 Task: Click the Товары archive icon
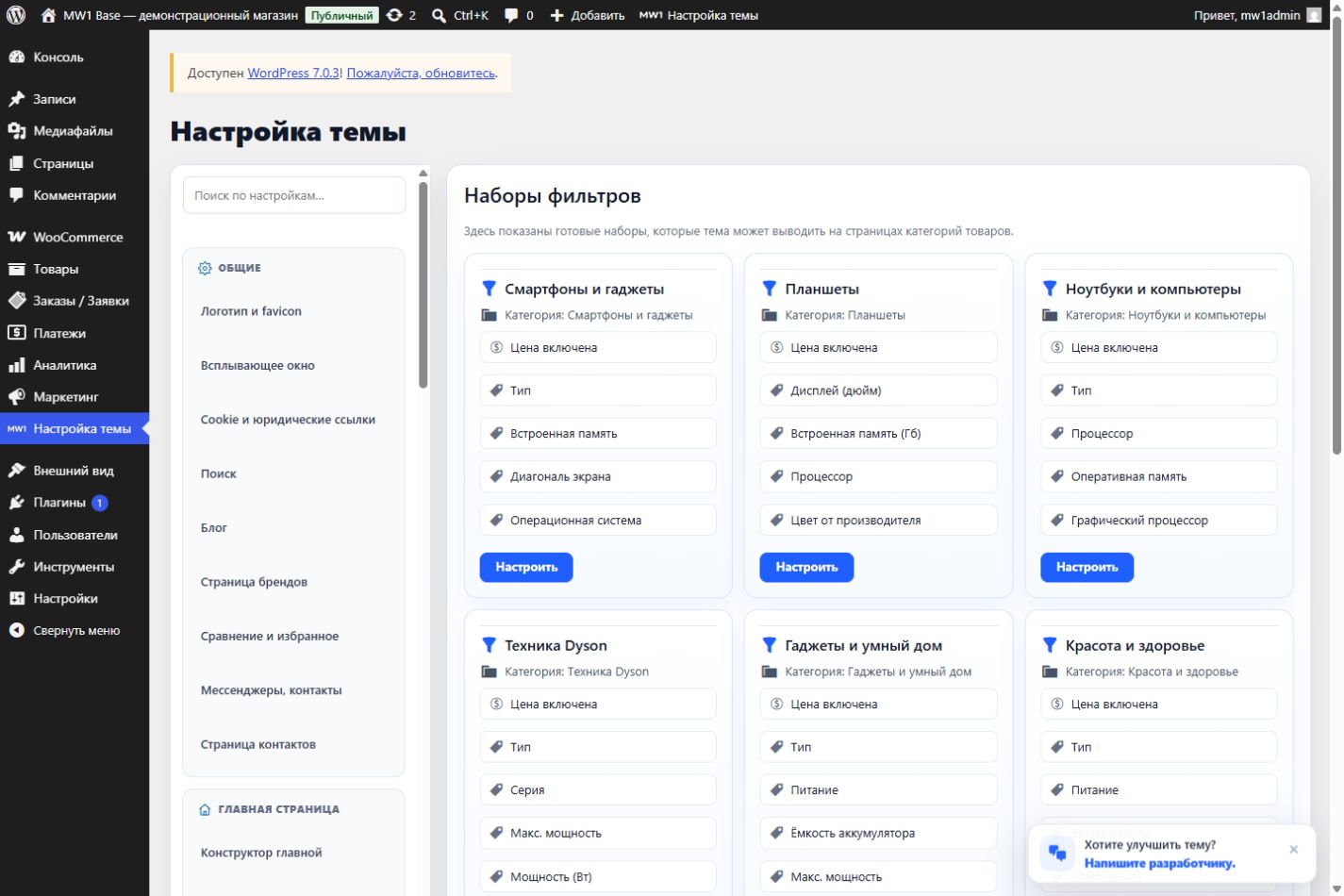point(16,269)
